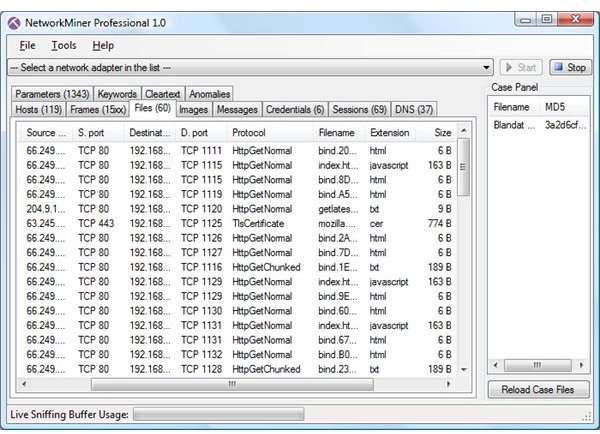The image size is (600, 434).
Task: Select the 204.9.1... source cell
Action: [46, 209]
